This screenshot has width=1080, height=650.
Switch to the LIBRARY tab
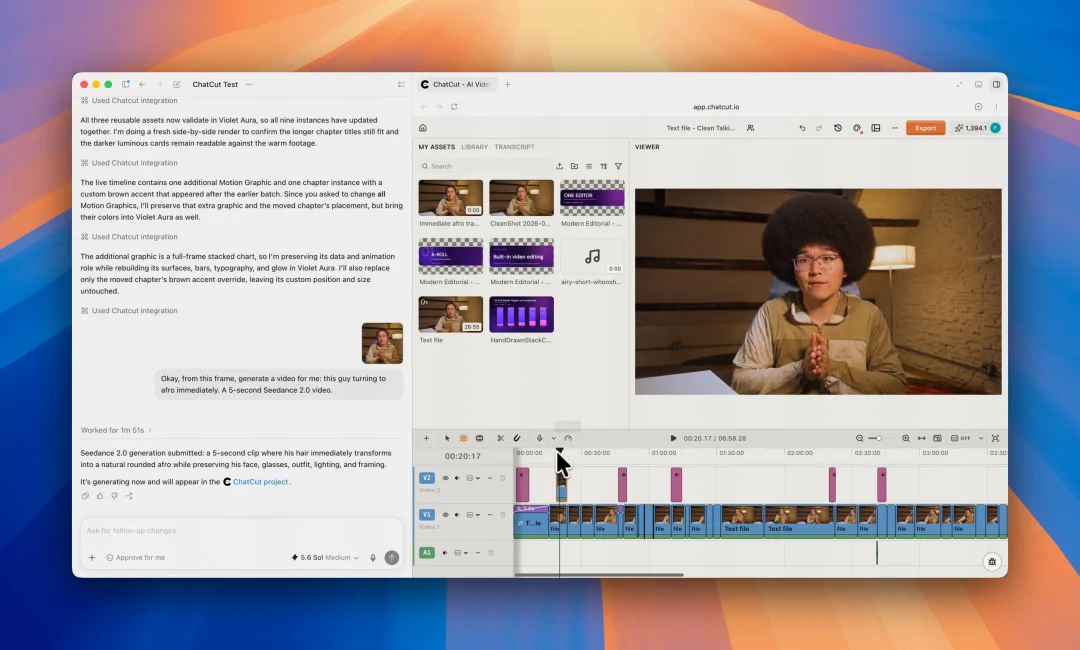coord(475,147)
